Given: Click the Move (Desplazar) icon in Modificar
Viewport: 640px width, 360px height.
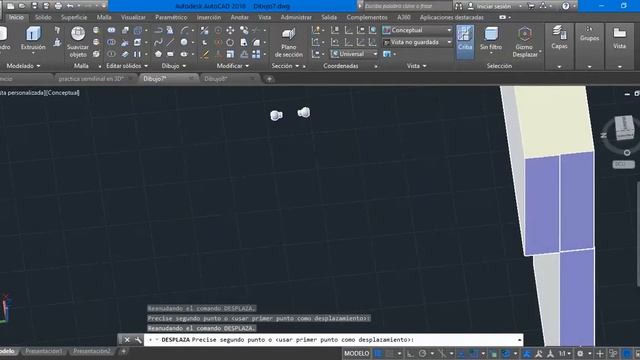Looking at the screenshot, I should (230, 30).
